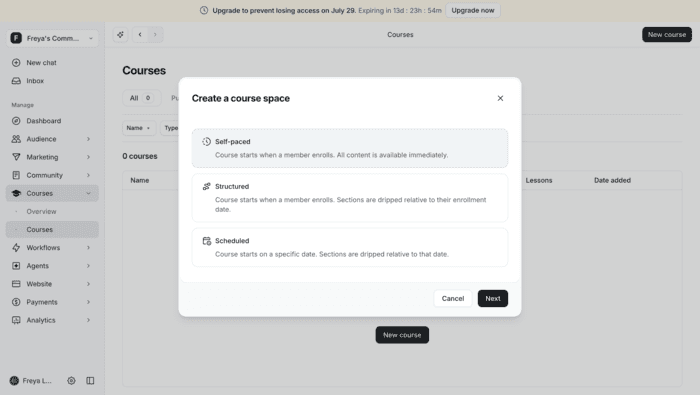Click the Audience people icon
The width and height of the screenshot is (700, 395).
(x=16, y=139)
